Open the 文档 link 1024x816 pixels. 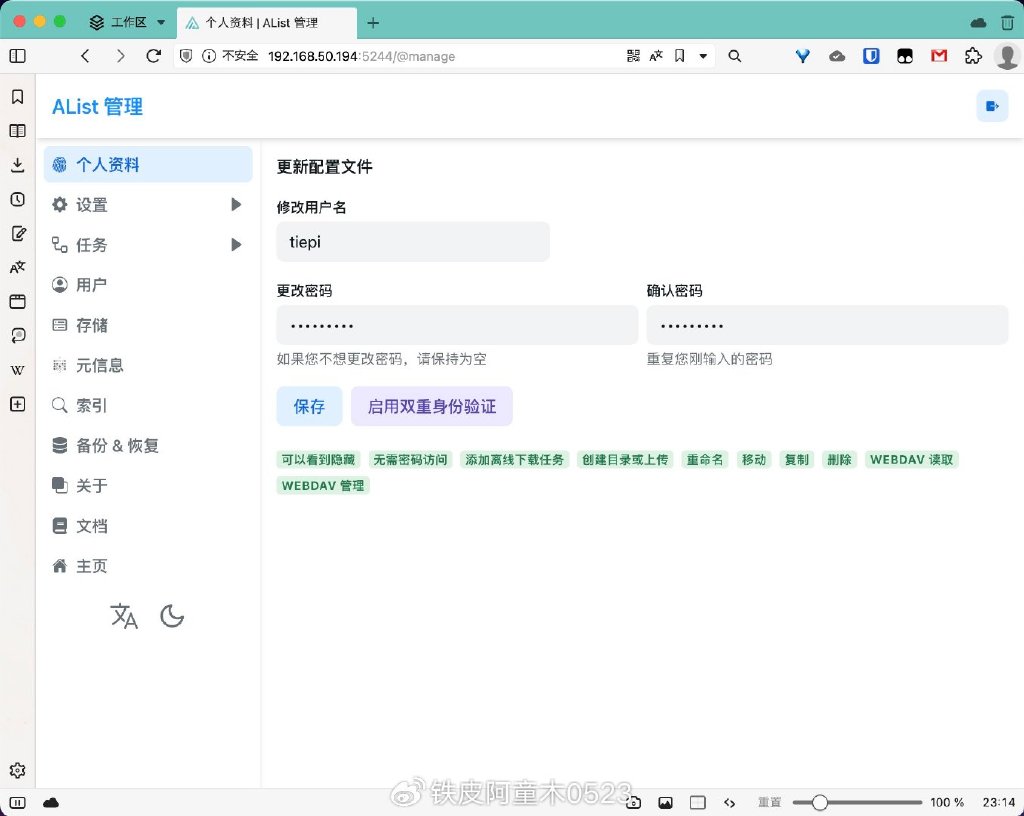point(148,526)
